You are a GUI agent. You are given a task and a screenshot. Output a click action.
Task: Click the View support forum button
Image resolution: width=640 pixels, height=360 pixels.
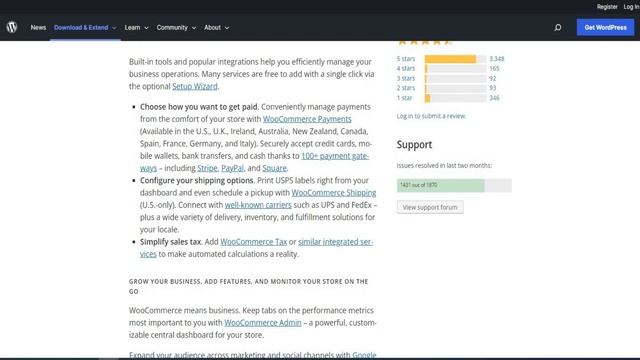pyautogui.click(x=430, y=207)
